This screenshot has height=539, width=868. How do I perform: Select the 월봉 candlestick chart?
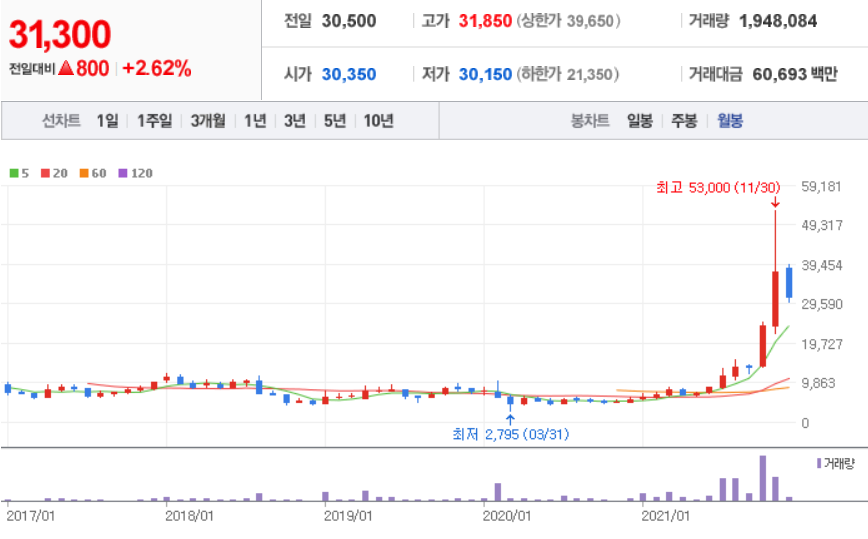[x=730, y=121]
